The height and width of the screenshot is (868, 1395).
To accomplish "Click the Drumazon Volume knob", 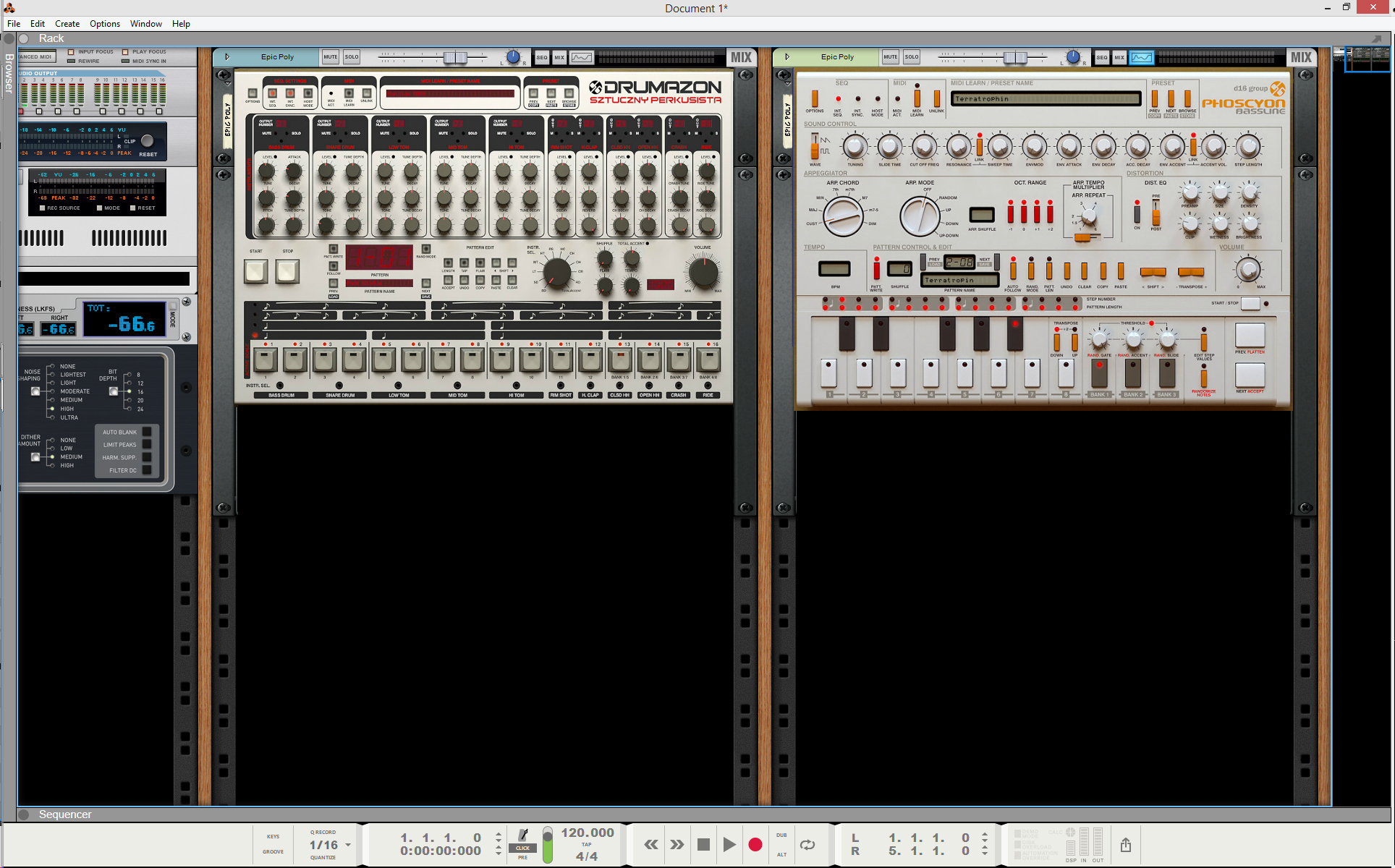I will (703, 273).
